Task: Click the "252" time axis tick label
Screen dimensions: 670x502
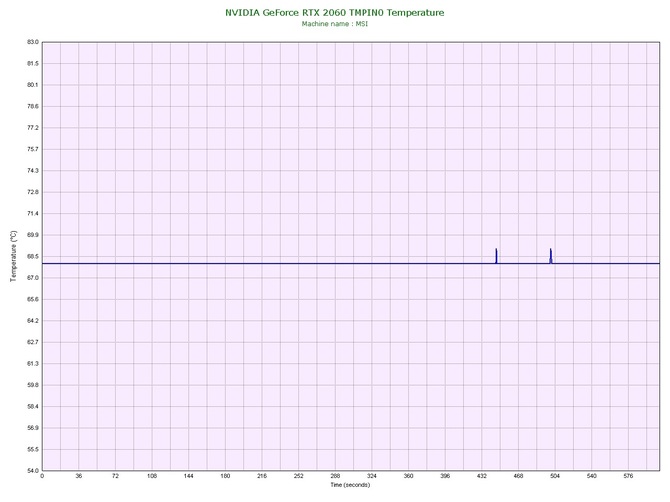Action: pos(299,476)
